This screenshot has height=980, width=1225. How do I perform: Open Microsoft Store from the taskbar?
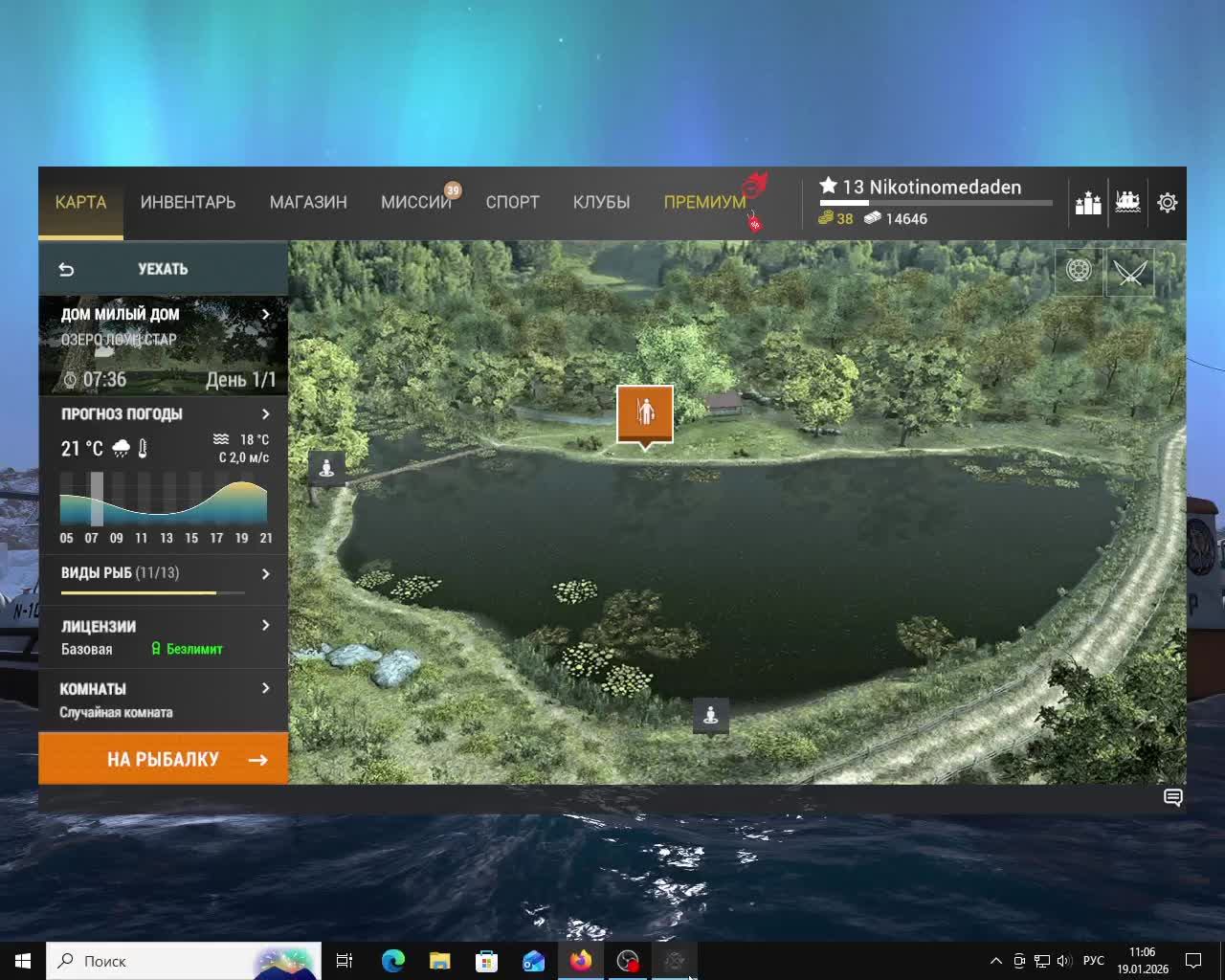click(x=486, y=961)
